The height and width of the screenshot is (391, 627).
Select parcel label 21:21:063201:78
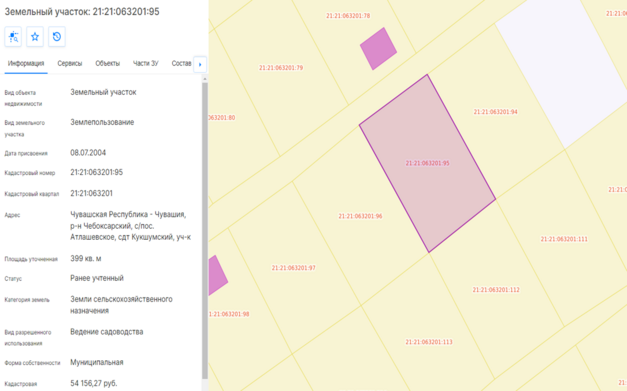coord(348,16)
